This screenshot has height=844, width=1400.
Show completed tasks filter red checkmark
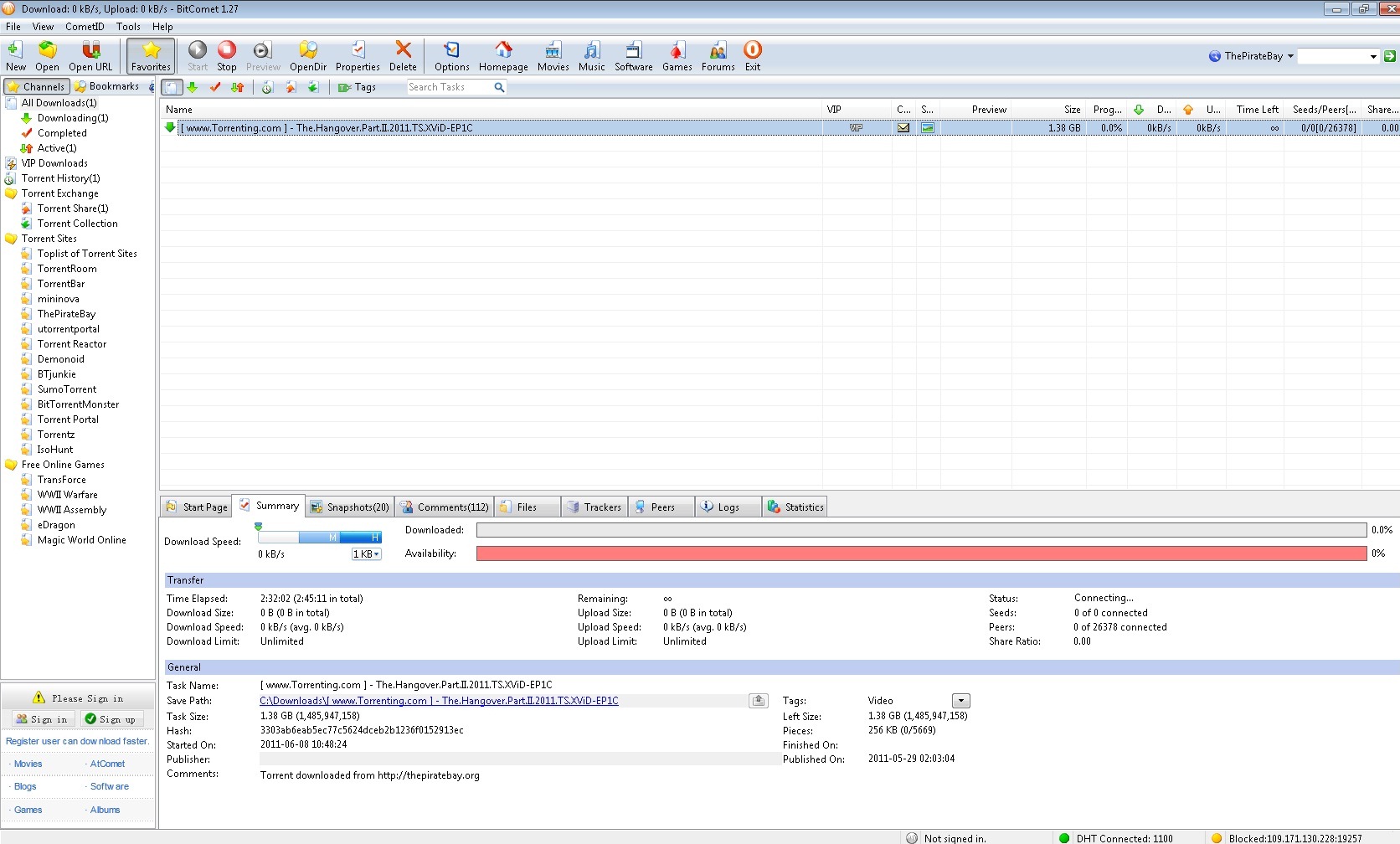215,87
